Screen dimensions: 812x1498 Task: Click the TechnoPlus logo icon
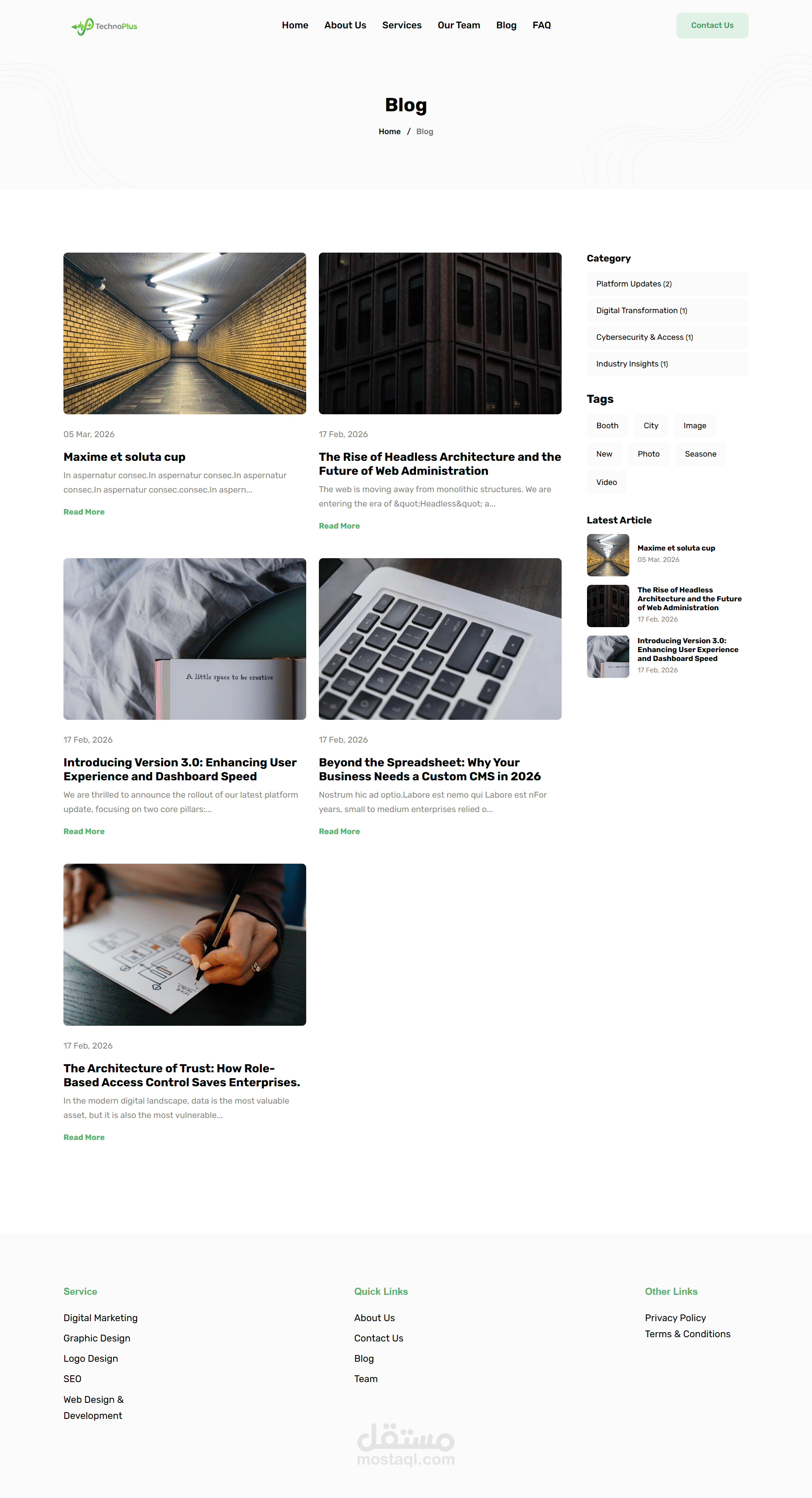coord(82,26)
